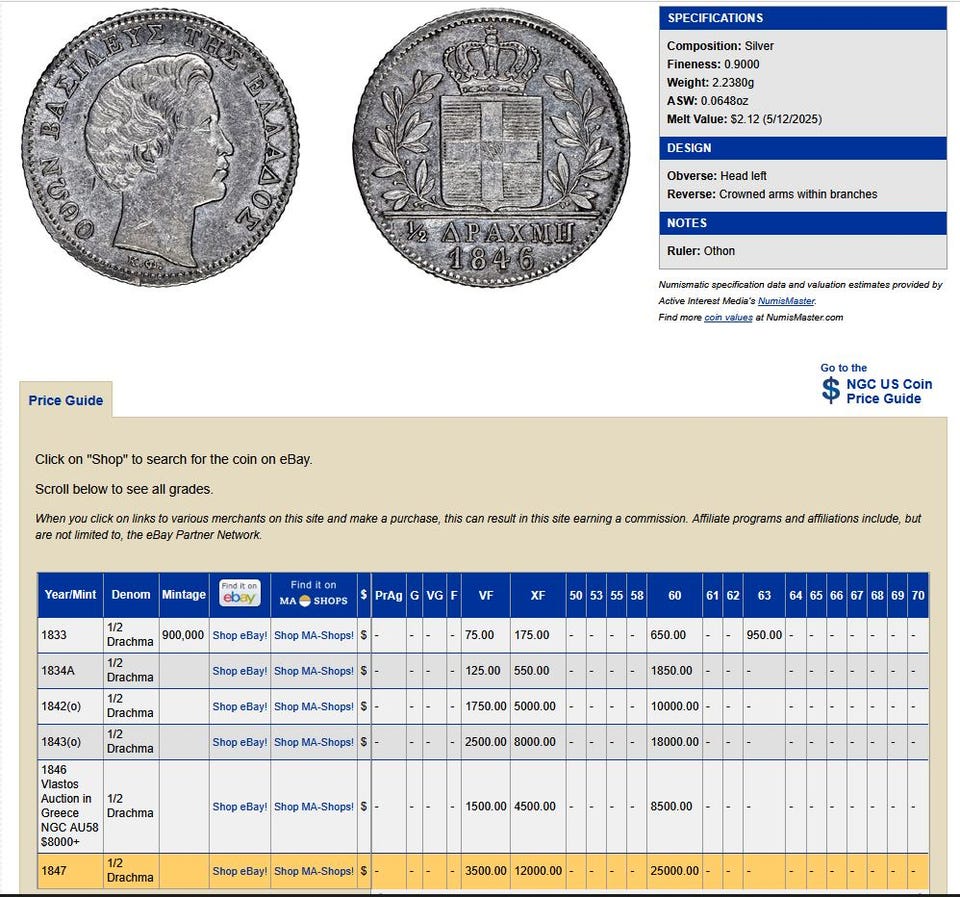The width and height of the screenshot is (960, 897).
Task: Select the 25000.00 price in 1847 row
Action: pyautogui.click(x=675, y=871)
